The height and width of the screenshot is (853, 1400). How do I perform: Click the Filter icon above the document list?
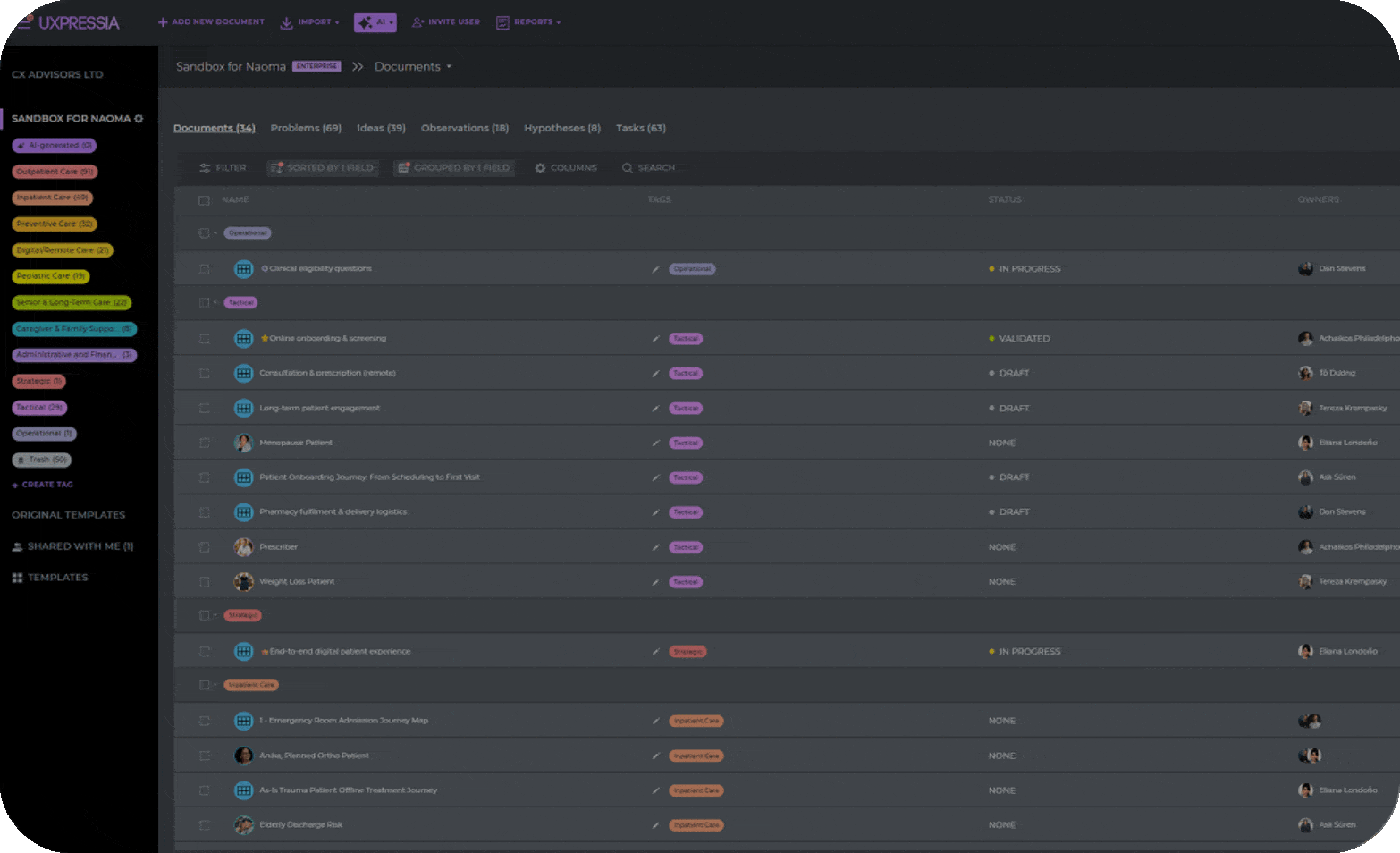coord(205,167)
